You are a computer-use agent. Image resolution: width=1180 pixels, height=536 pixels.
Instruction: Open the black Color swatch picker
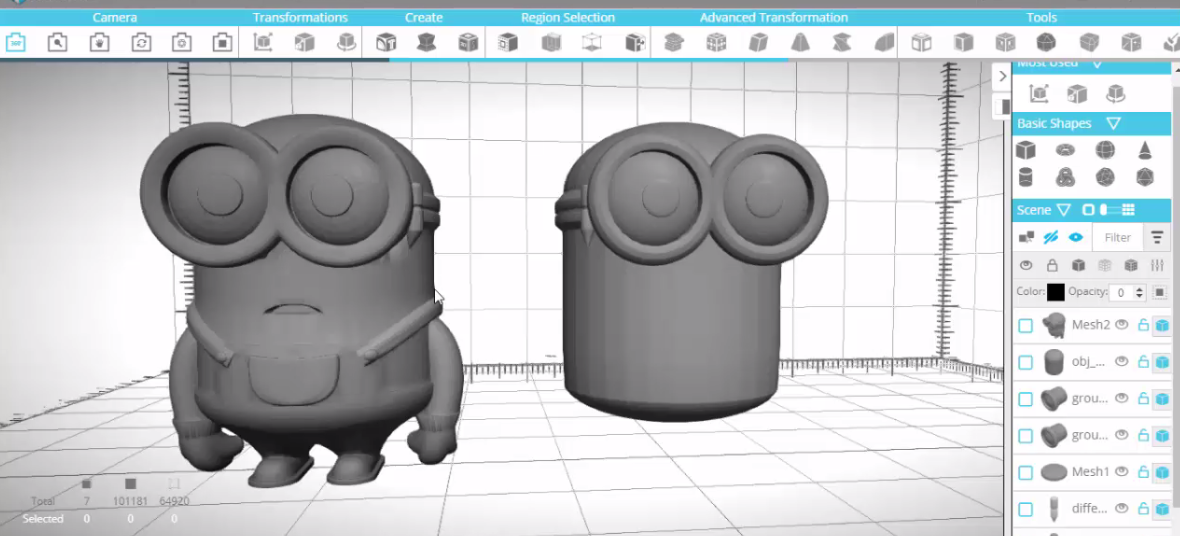tap(1056, 292)
